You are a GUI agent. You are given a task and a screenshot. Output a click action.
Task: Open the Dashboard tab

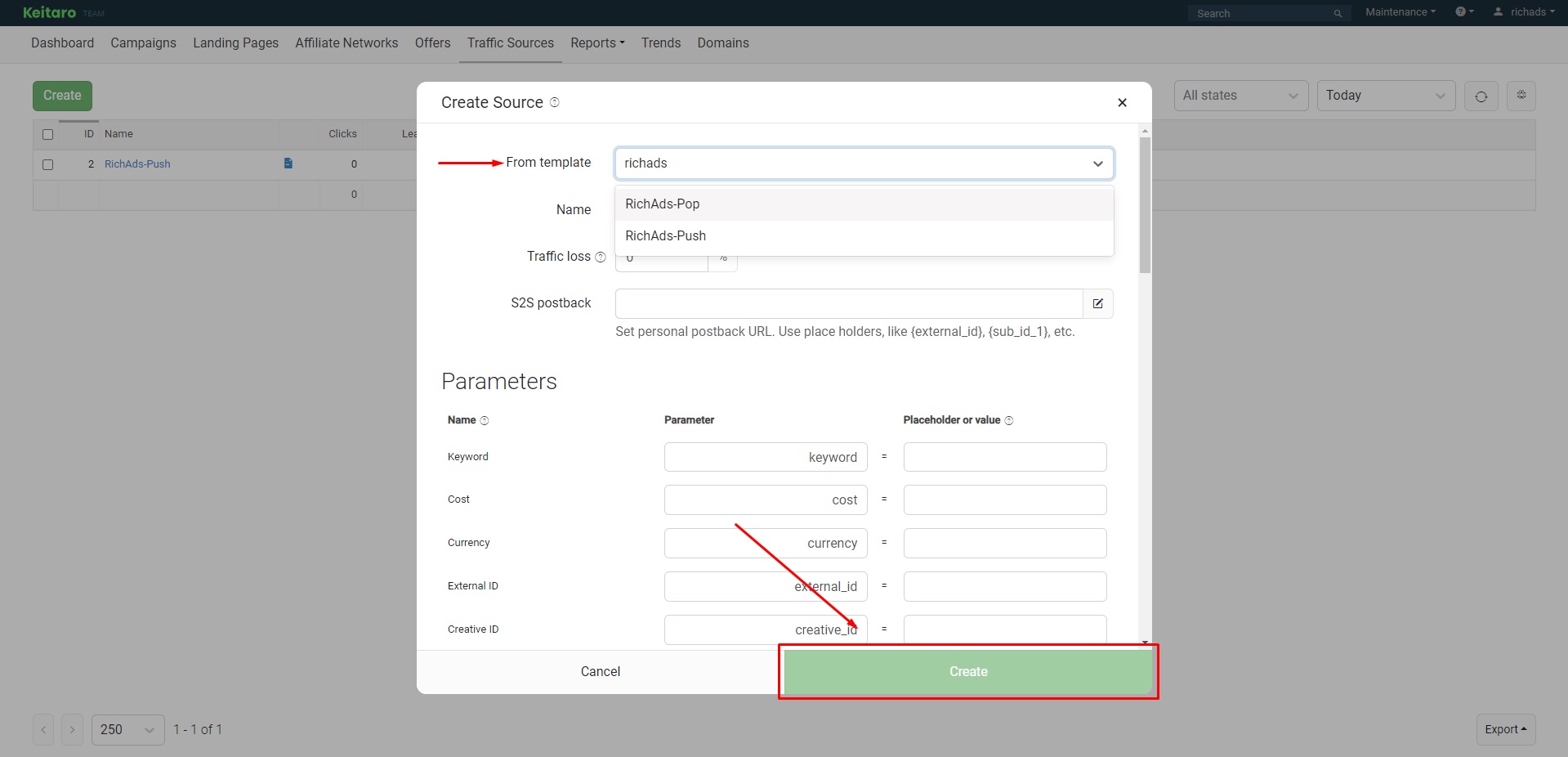pyautogui.click(x=62, y=43)
